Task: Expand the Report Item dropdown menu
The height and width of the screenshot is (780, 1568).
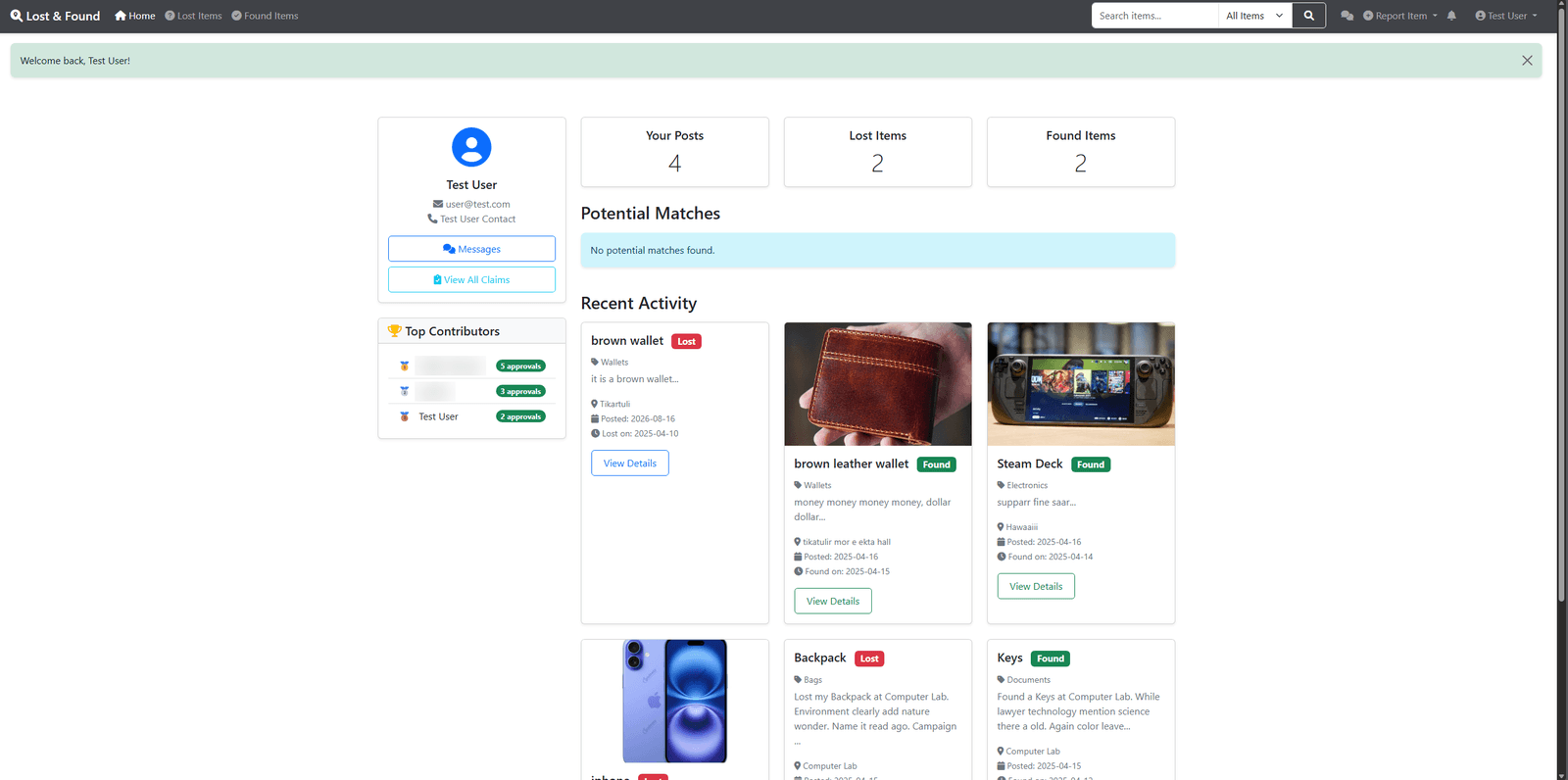Action: 1400,16
